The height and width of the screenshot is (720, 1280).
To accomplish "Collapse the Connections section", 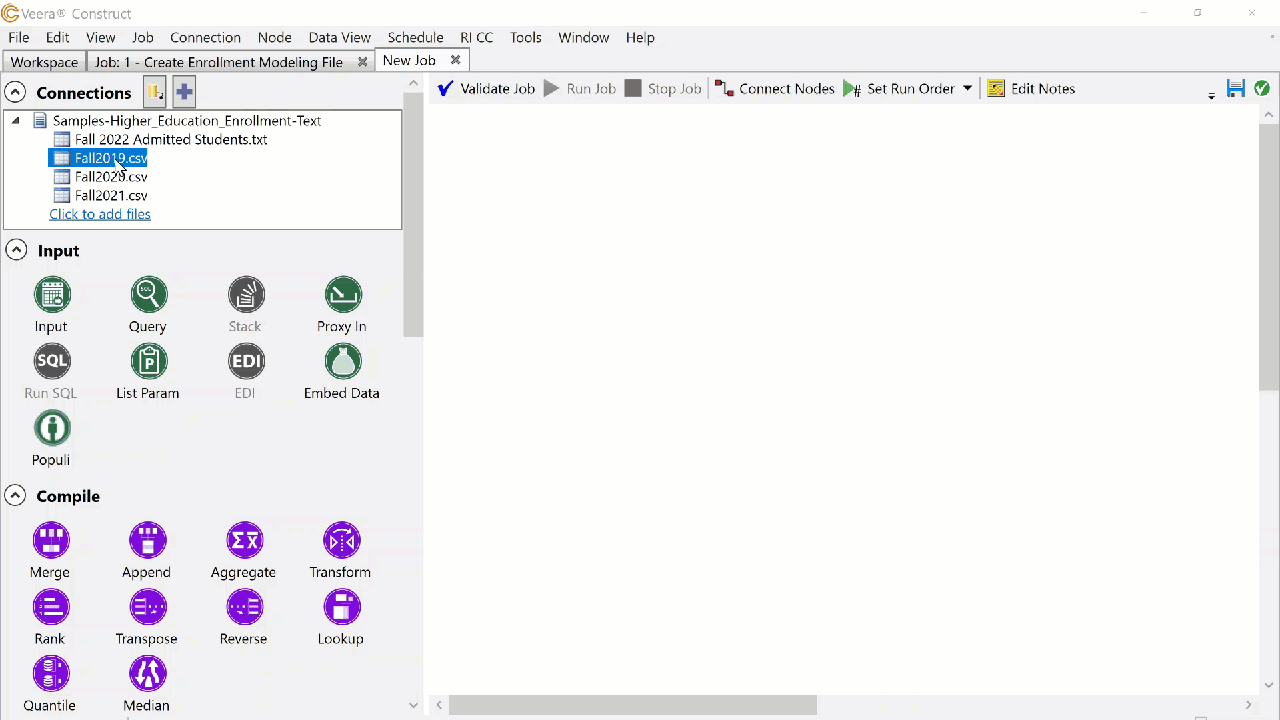I will 15,92.
